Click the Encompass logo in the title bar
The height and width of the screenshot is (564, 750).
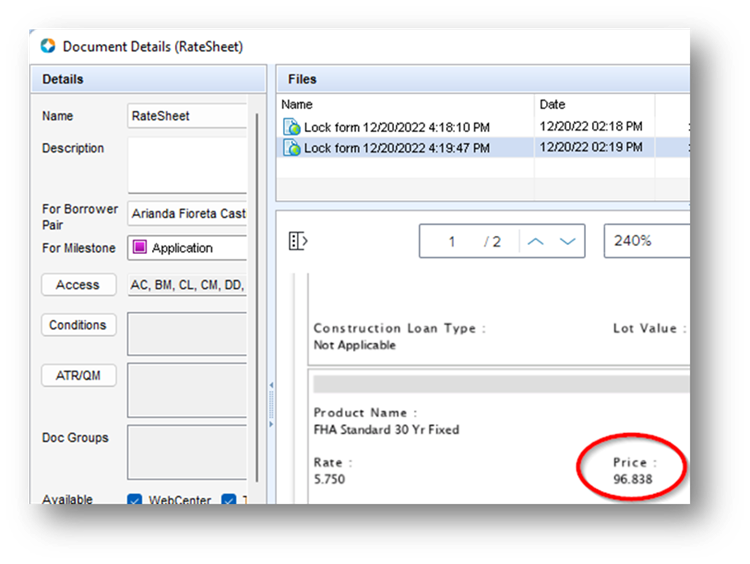48,46
